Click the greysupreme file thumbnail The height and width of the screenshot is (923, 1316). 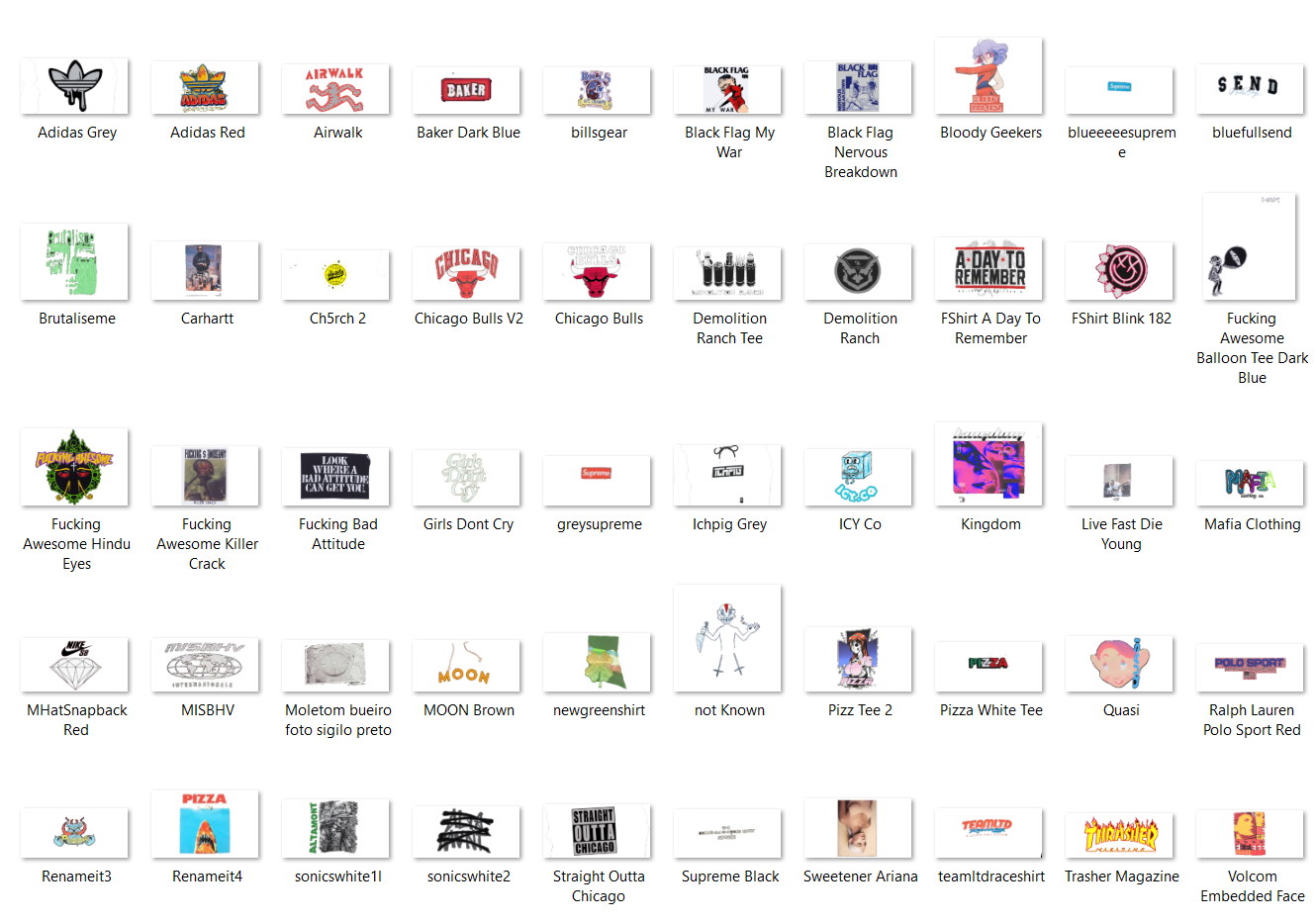pyautogui.click(x=597, y=480)
